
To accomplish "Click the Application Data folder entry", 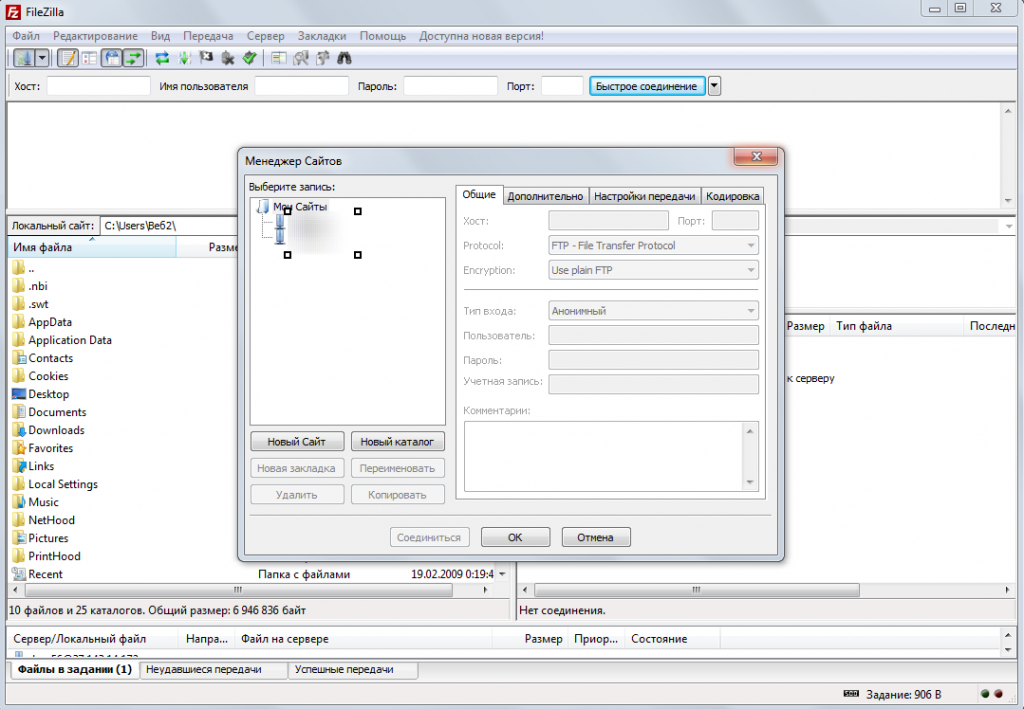I will click(x=70, y=339).
